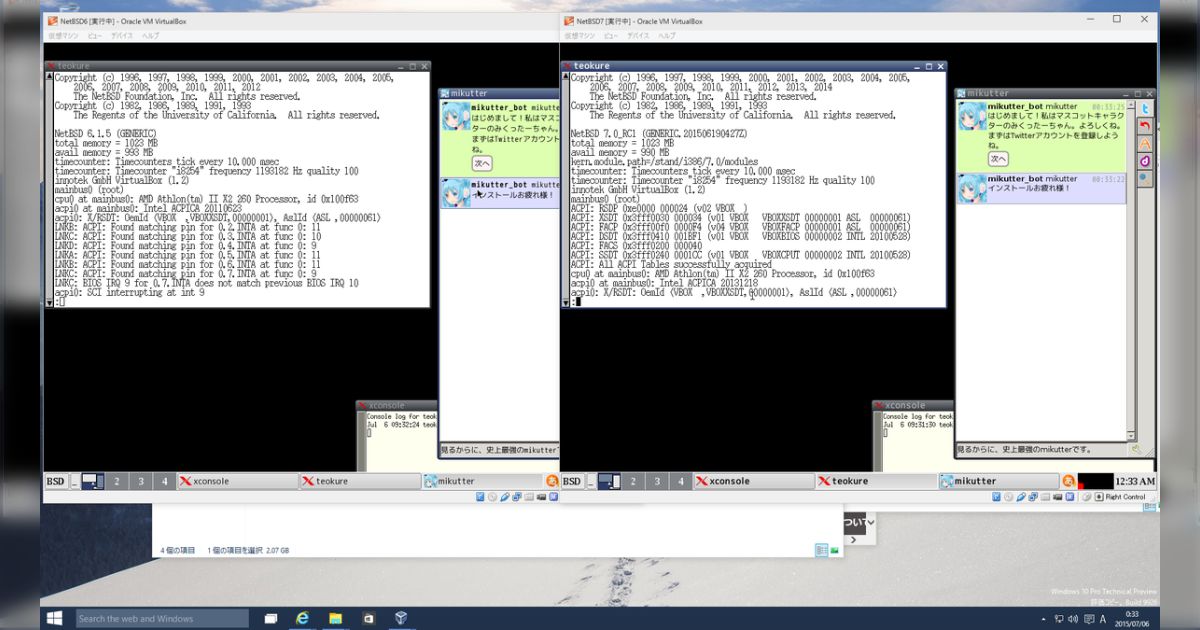
Task: Switch to workspace 4 in NetBSD6 panel
Action: tap(165, 481)
